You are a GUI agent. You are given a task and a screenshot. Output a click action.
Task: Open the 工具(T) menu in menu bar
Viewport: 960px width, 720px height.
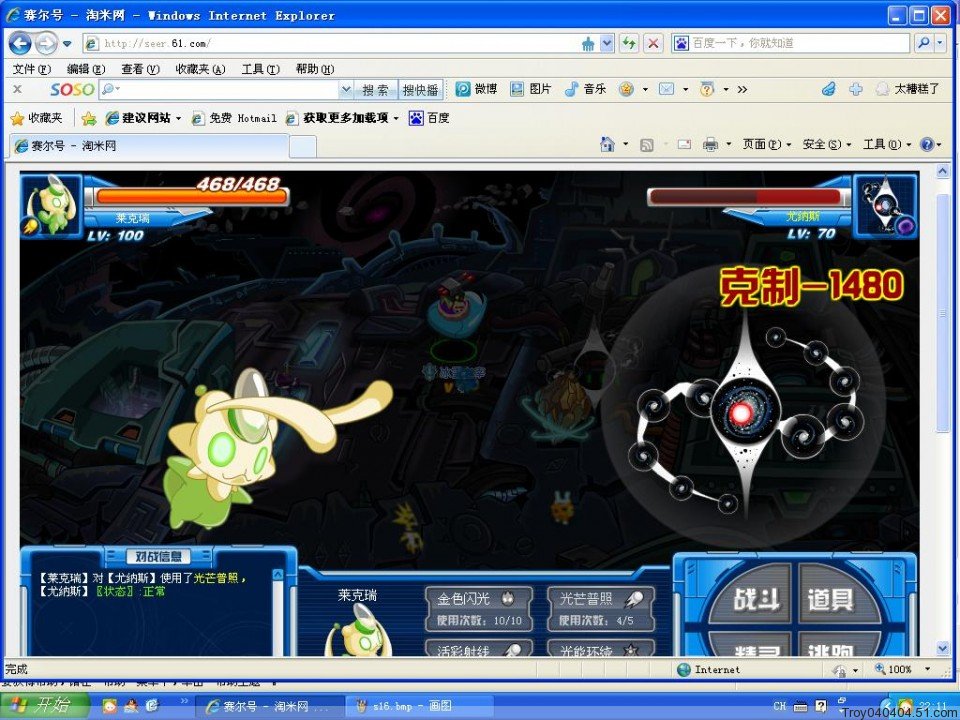tap(260, 69)
